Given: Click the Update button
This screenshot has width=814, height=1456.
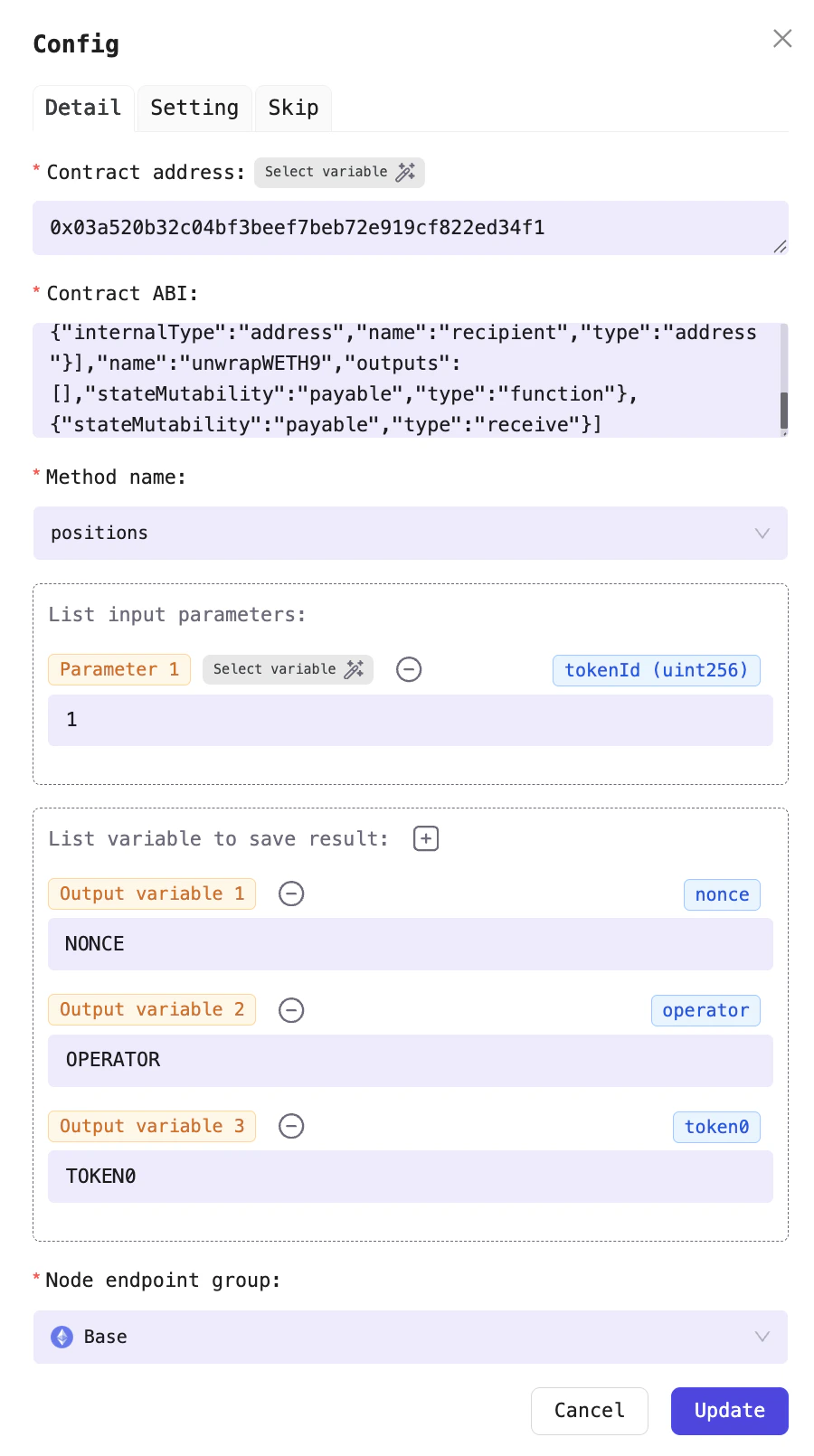Looking at the screenshot, I should (729, 1411).
